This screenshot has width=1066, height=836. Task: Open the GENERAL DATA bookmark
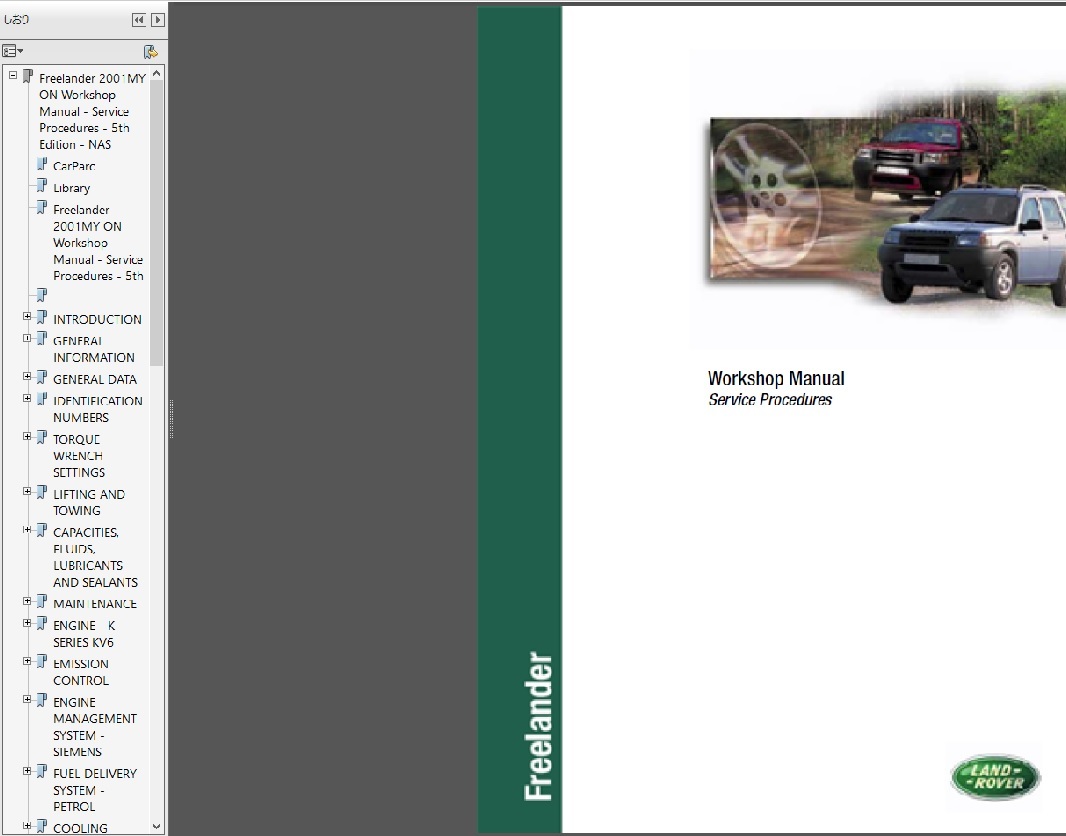pos(95,379)
